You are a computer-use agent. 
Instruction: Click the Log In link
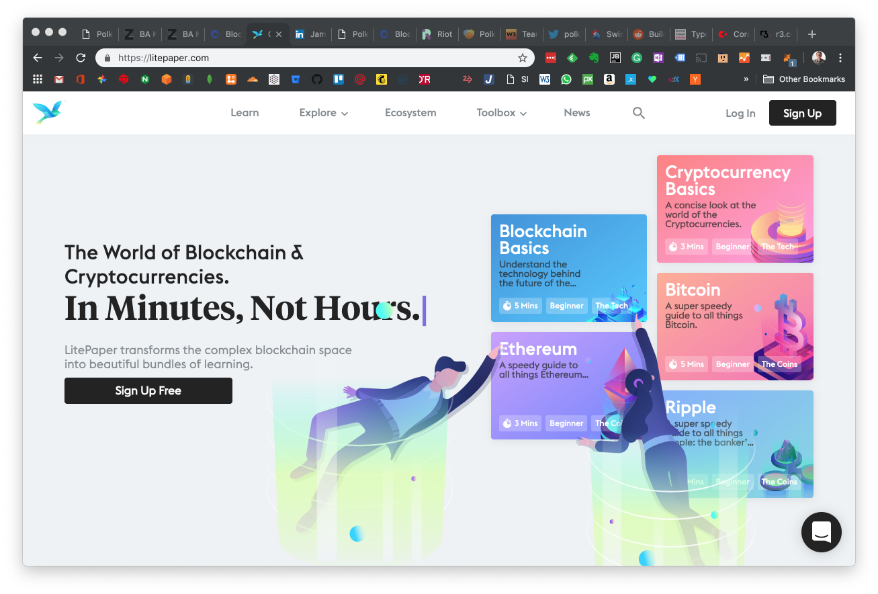click(x=740, y=113)
